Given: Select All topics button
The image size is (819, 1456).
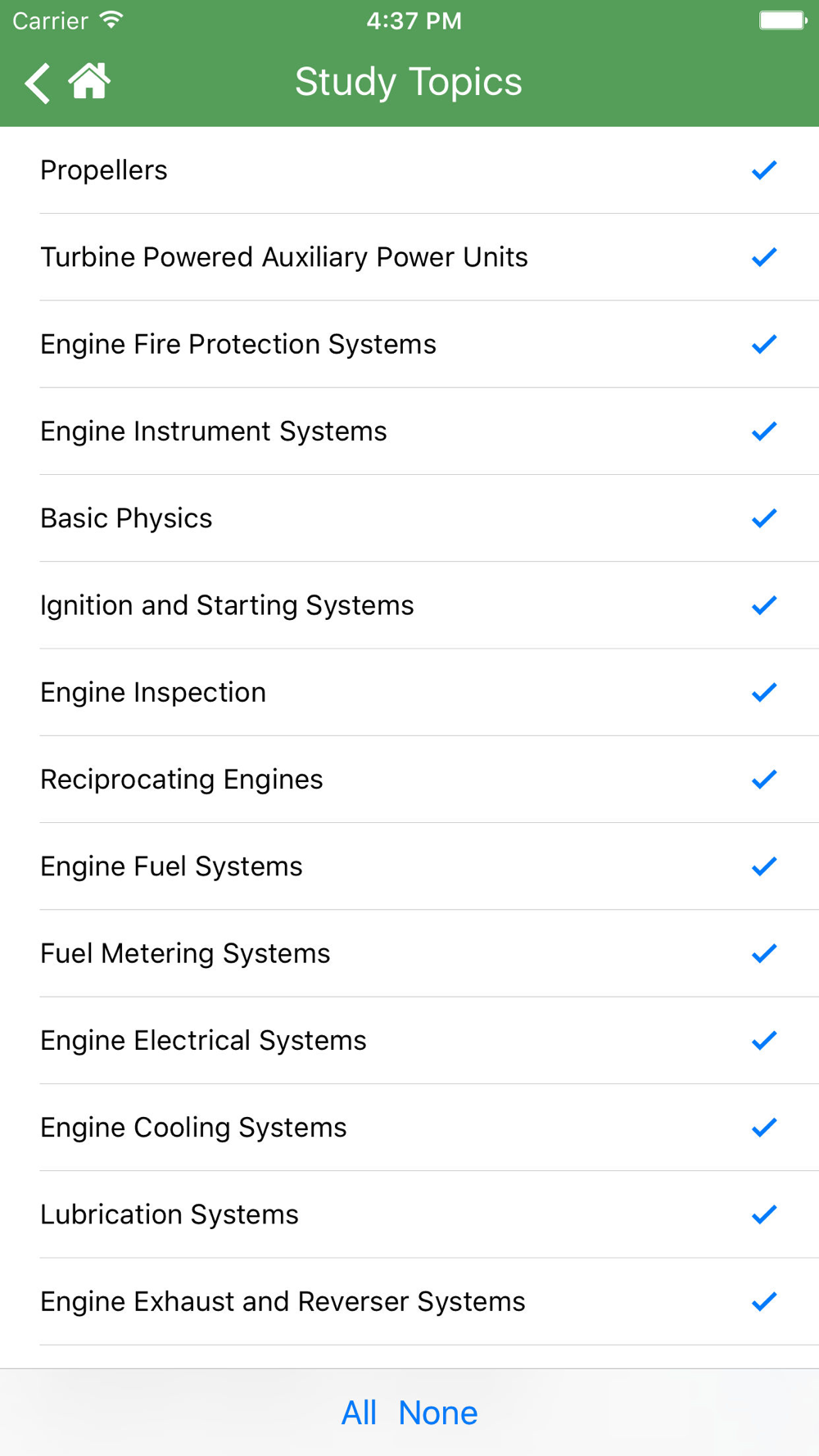Looking at the screenshot, I should point(359,1413).
